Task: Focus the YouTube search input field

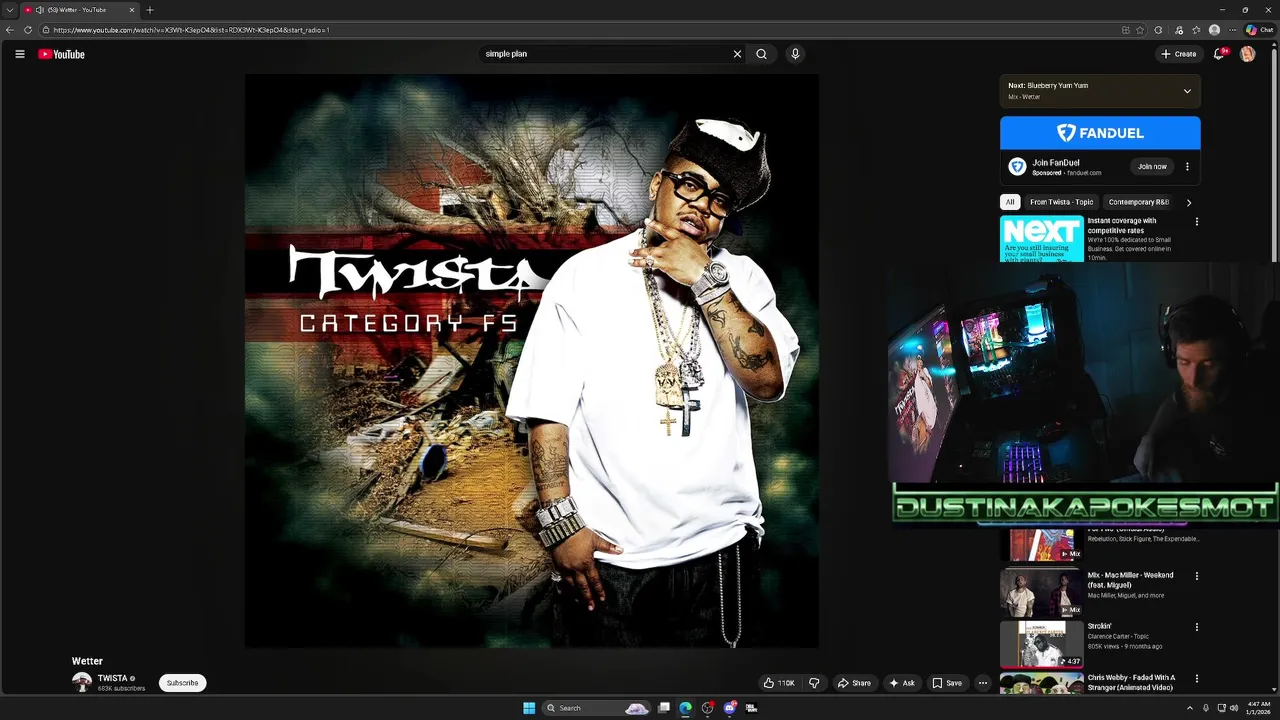Action: pyautogui.click(x=605, y=54)
